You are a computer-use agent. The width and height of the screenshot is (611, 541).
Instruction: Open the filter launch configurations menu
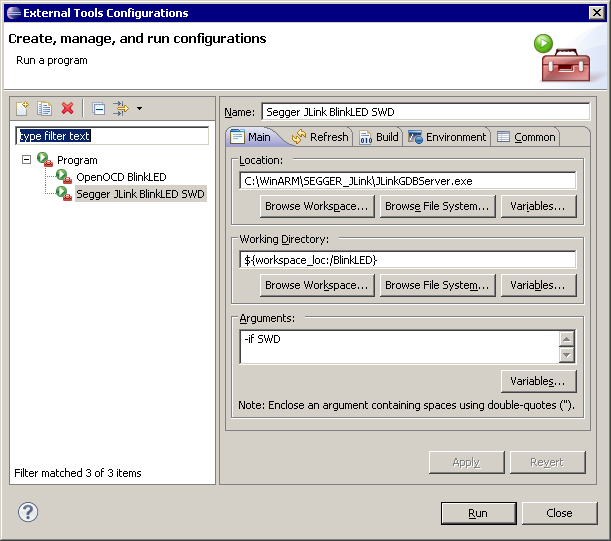click(121, 108)
